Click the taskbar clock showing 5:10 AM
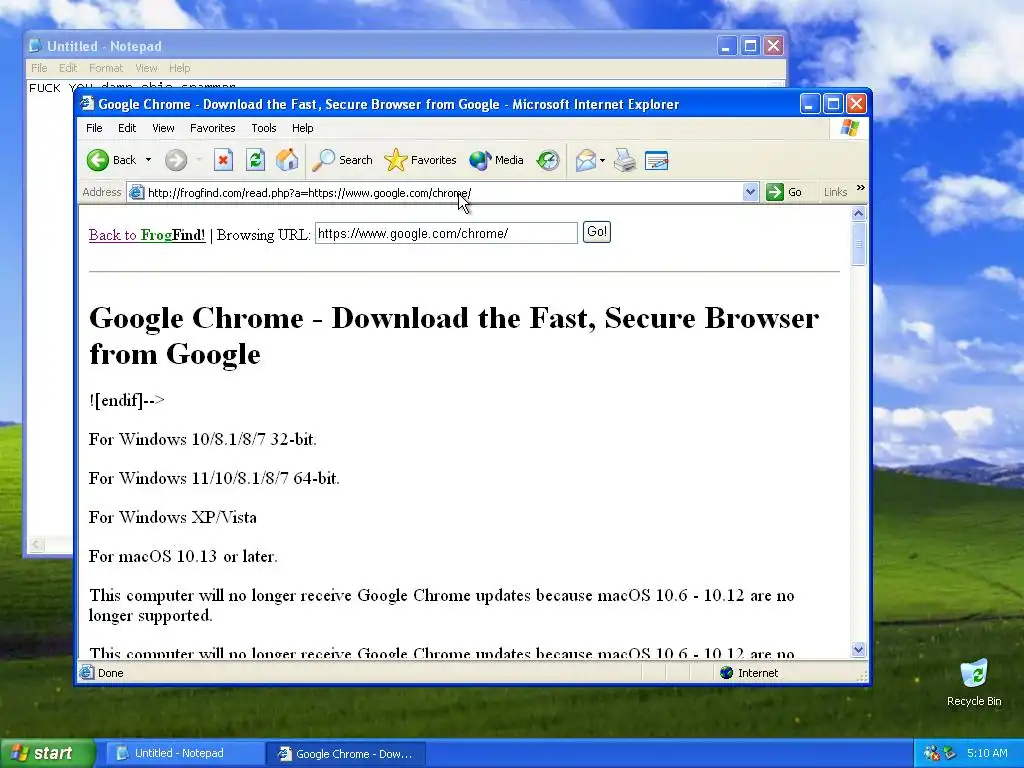The width and height of the screenshot is (1024, 768). pyautogui.click(x=987, y=753)
